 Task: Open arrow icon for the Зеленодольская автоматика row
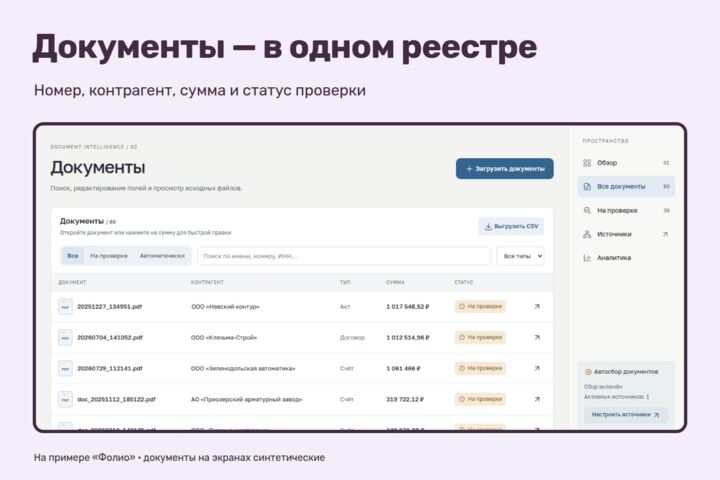(x=537, y=368)
